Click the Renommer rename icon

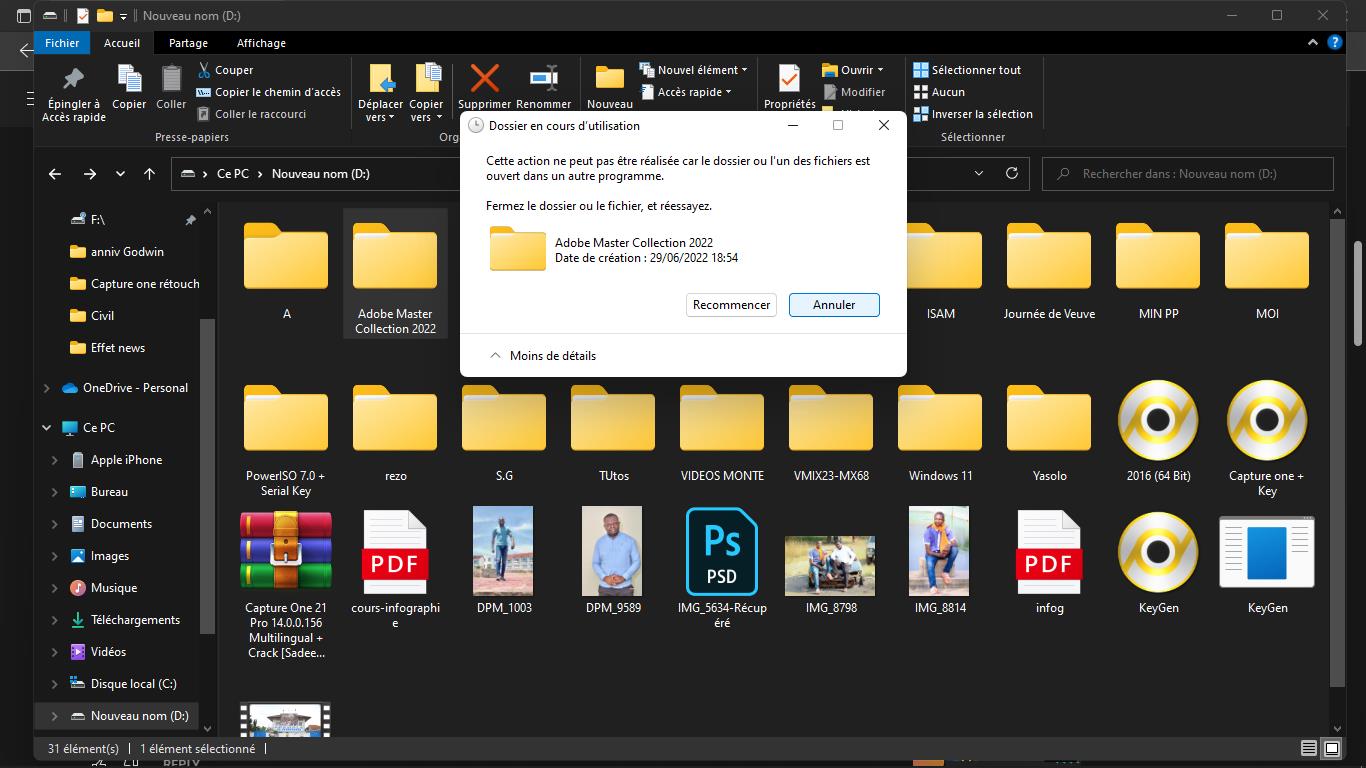[x=543, y=79]
